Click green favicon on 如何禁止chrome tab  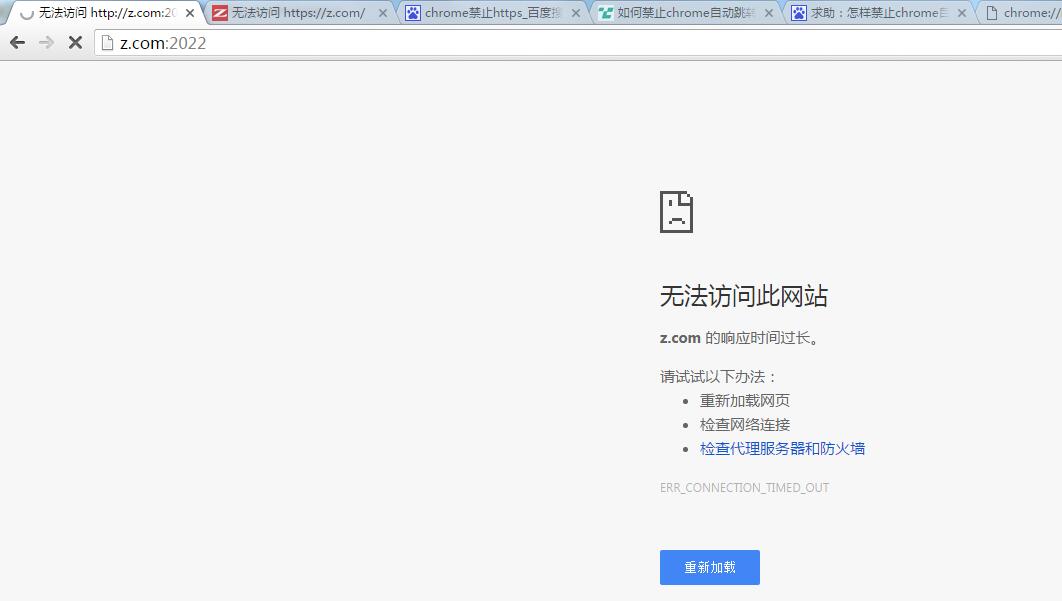tap(606, 13)
